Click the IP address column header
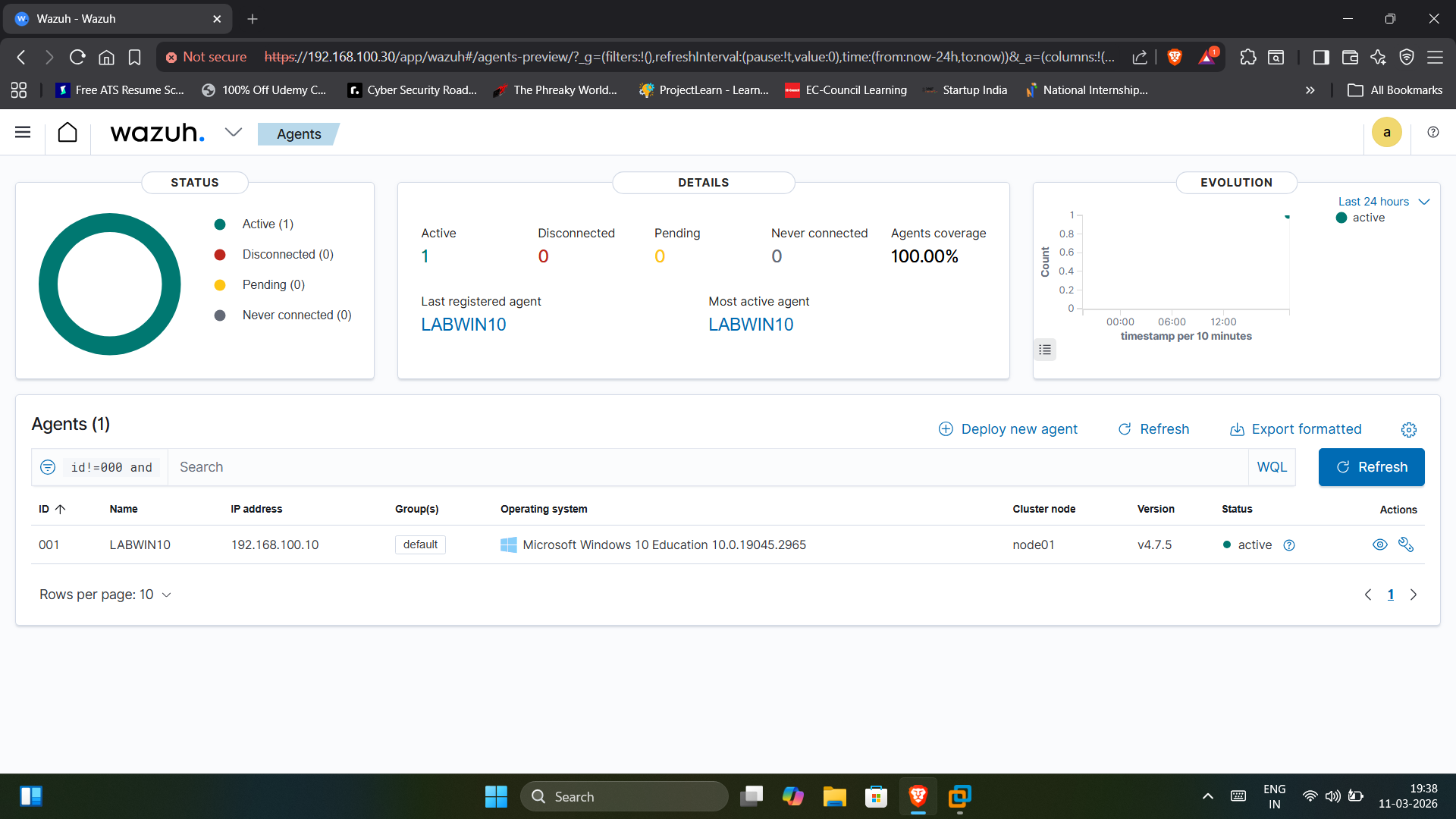This screenshot has height=819, width=1456. [x=256, y=509]
